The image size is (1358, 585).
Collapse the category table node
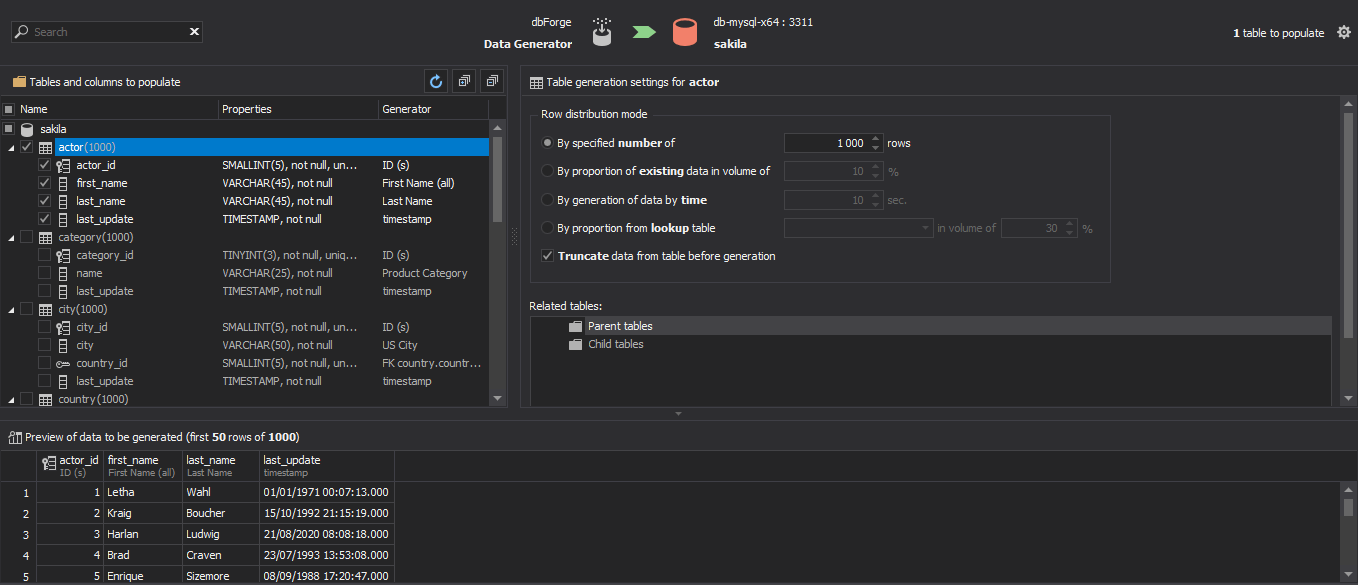pos(10,238)
